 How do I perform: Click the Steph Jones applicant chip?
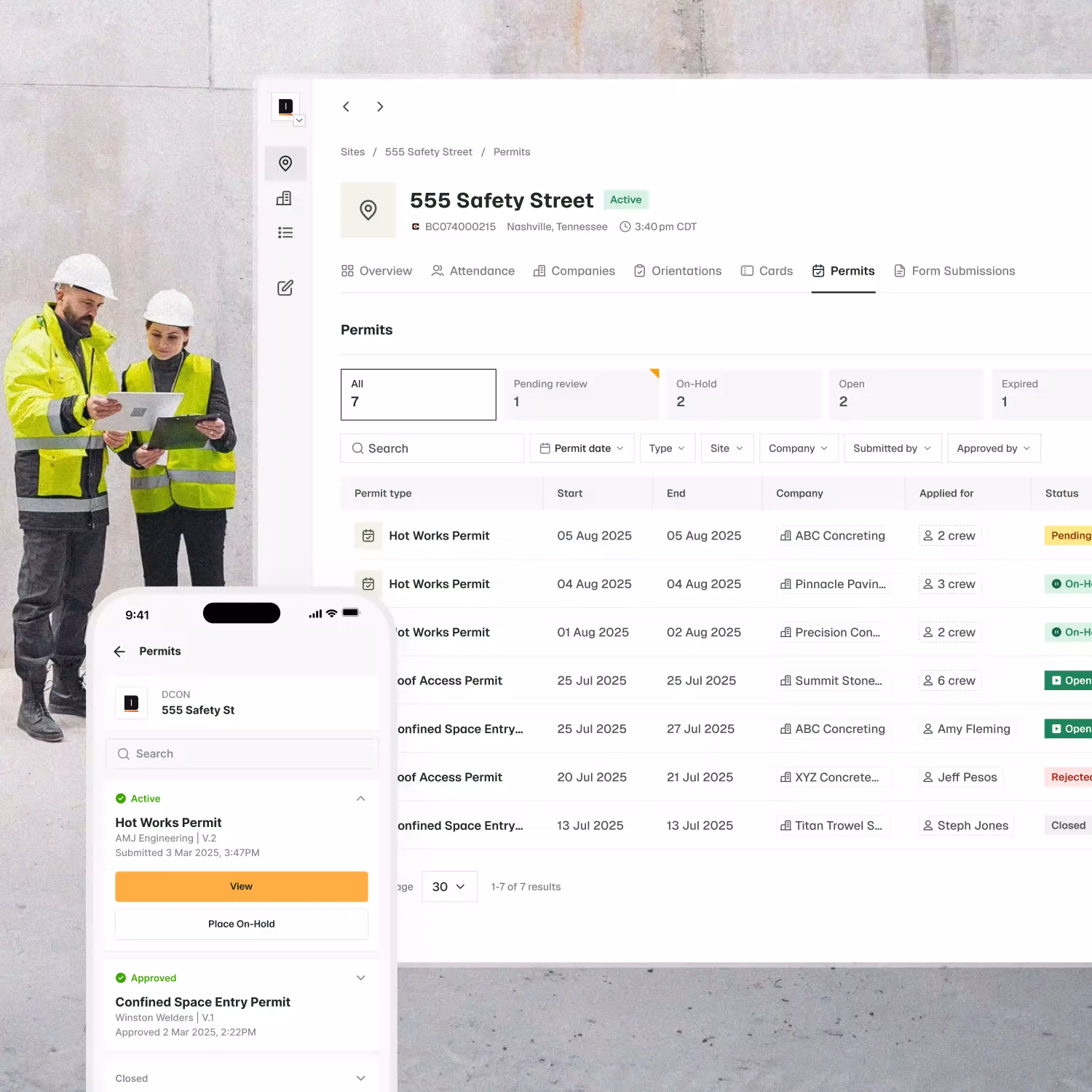point(966,826)
